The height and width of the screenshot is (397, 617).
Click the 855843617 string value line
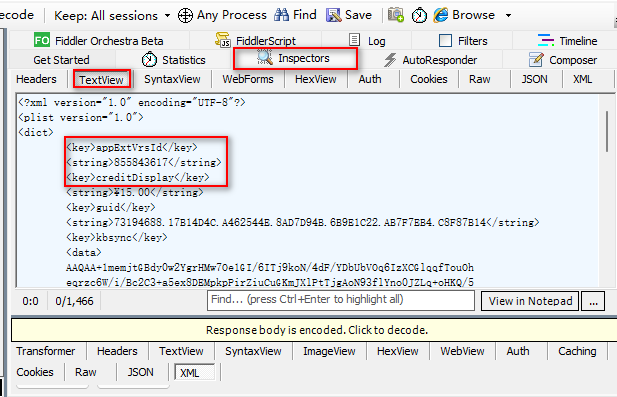click(144, 162)
